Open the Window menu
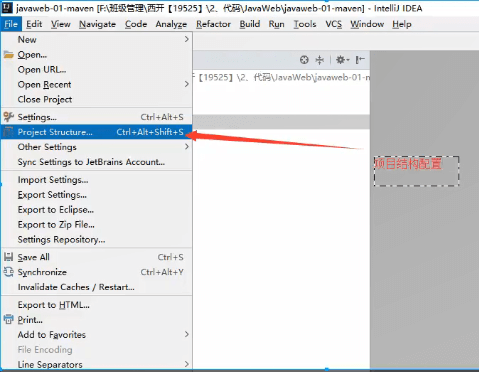Screen dimensions: 479x372 point(367,24)
